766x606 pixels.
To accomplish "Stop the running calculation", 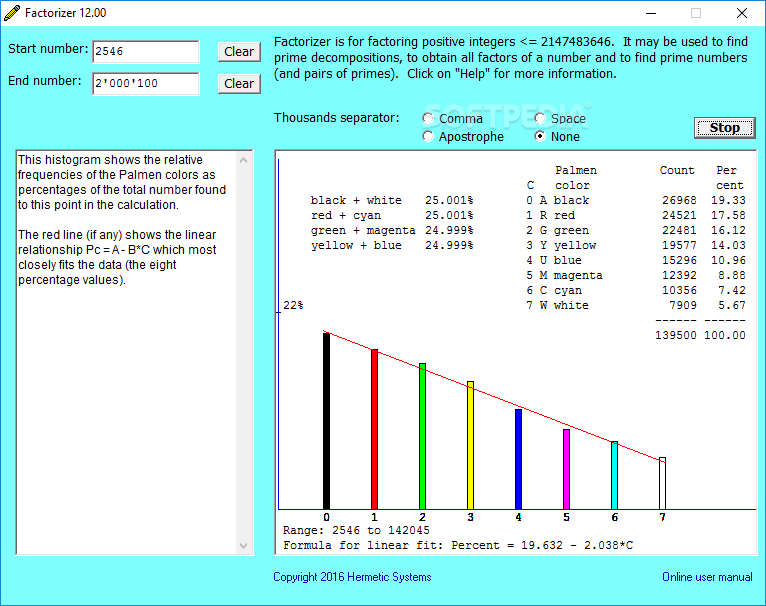I will [x=724, y=128].
